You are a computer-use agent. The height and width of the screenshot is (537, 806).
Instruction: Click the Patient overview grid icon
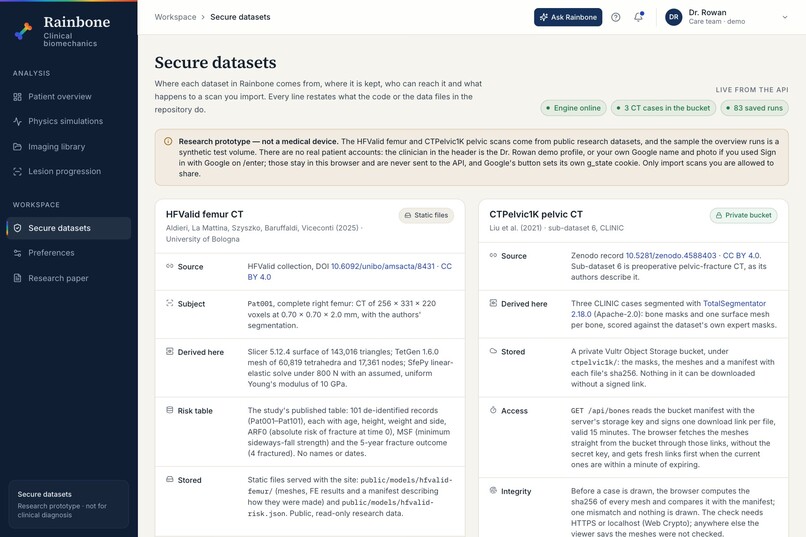coord(17,97)
